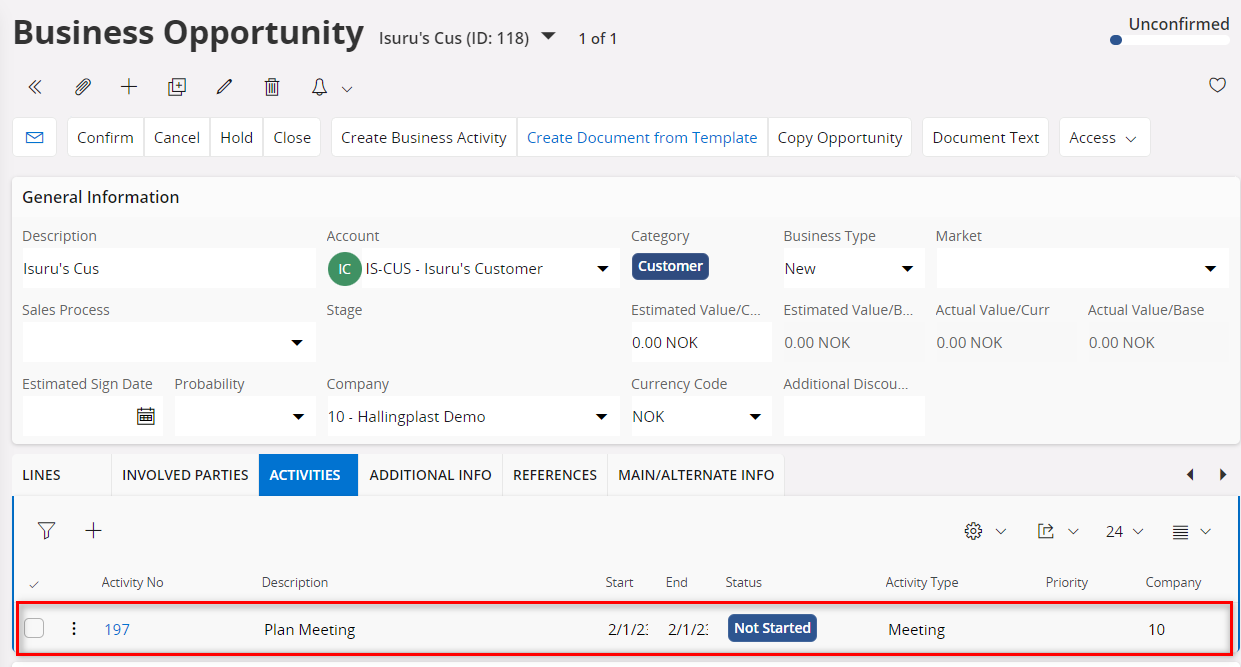The image size is (1241, 667).
Task: Mark as favorite with the heart icon
Action: [1217, 85]
